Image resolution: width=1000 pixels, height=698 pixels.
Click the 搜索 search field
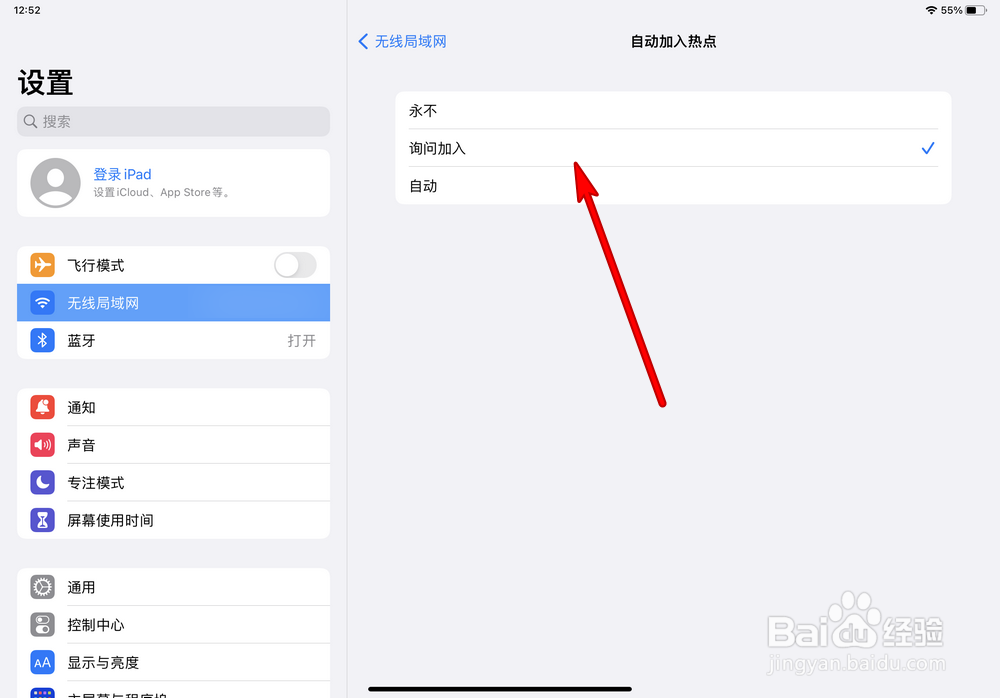point(173,121)
